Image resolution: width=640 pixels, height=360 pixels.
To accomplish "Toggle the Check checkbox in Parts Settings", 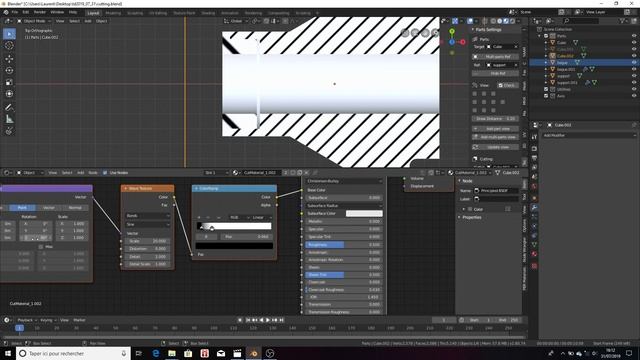I will click(x=501, y=85).
